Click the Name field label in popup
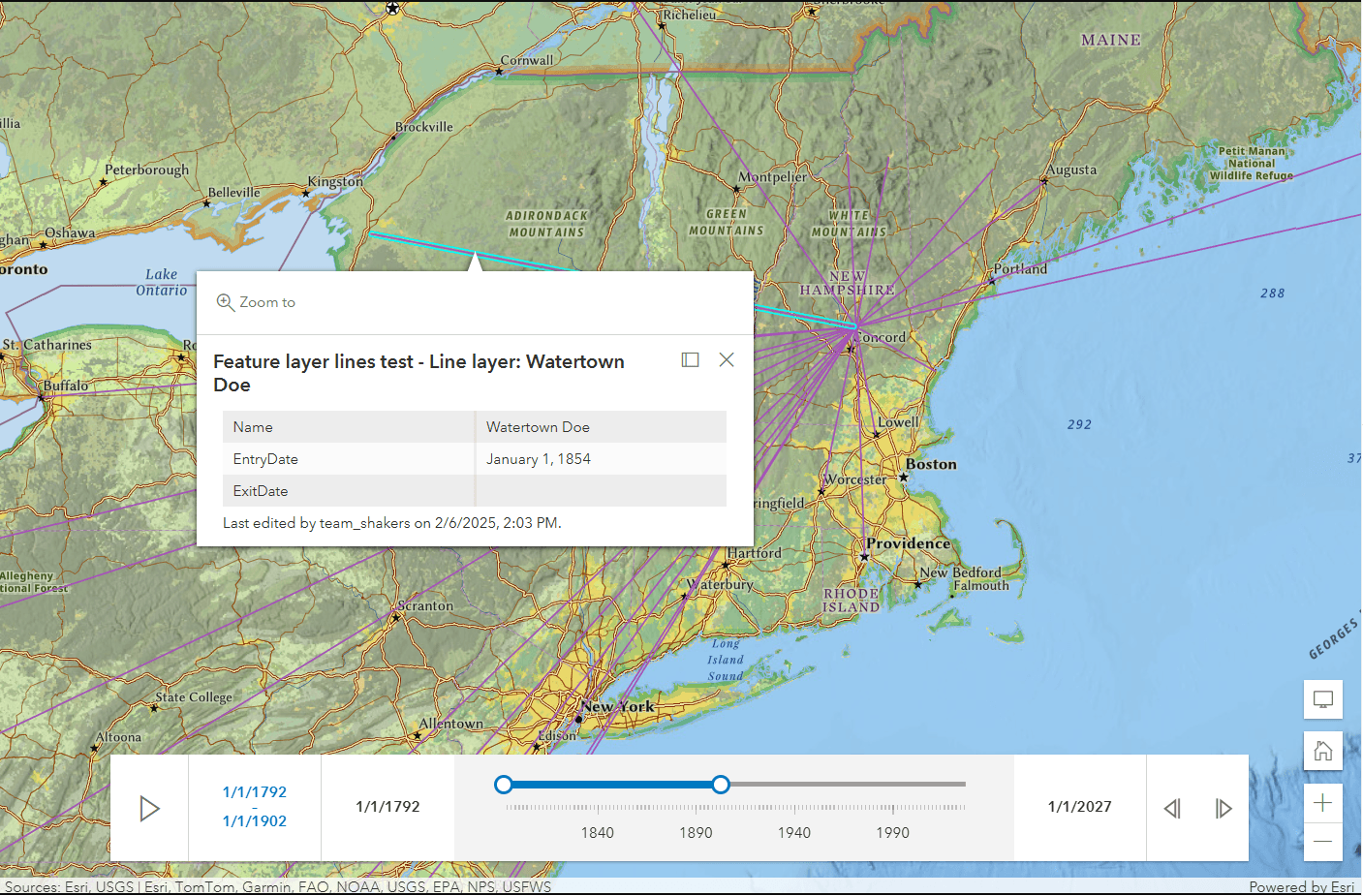This screenshot has width=1363, height=896. 253,427
